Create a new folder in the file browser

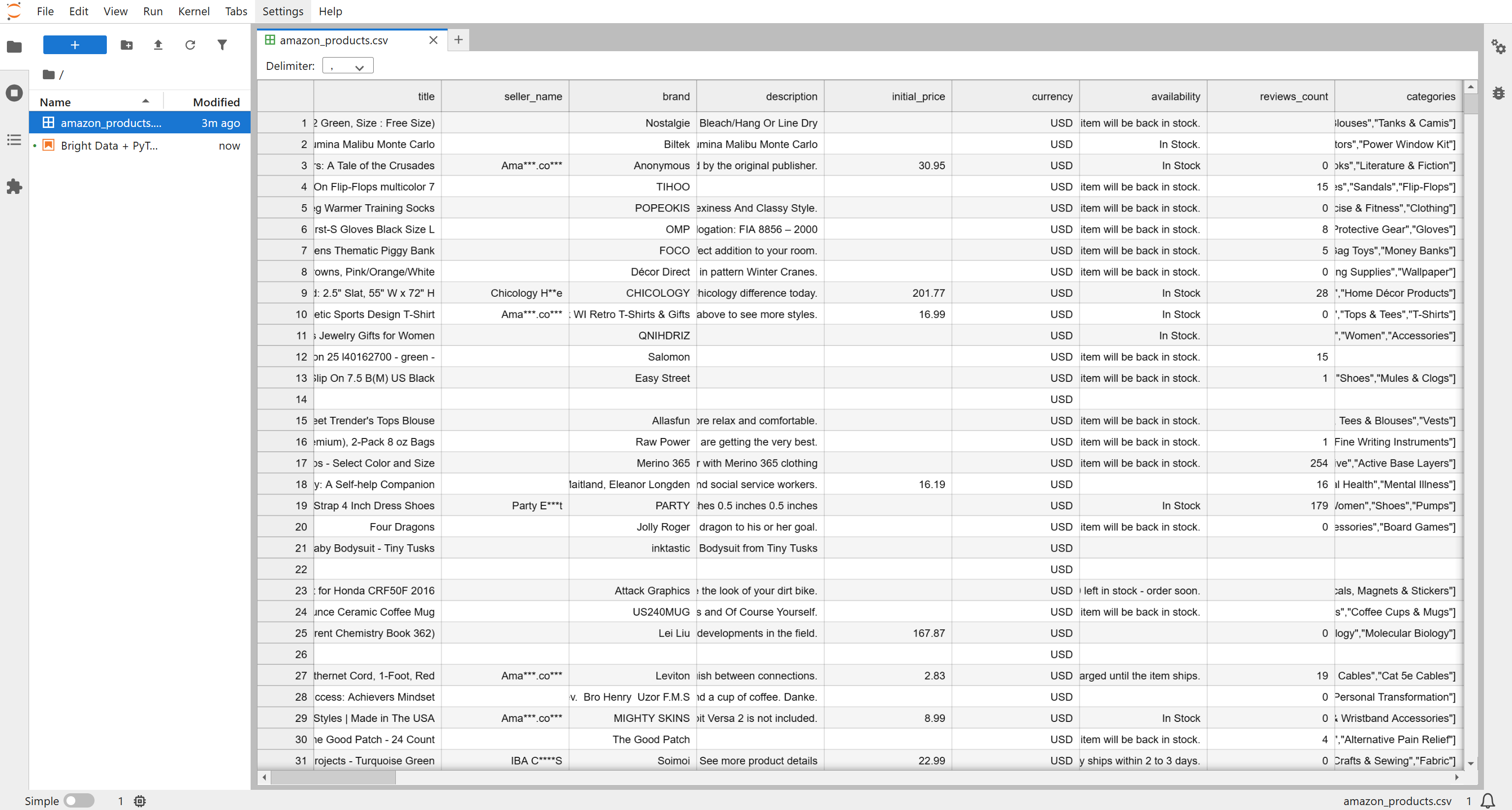pyautogui.click(x=126, y=45)
